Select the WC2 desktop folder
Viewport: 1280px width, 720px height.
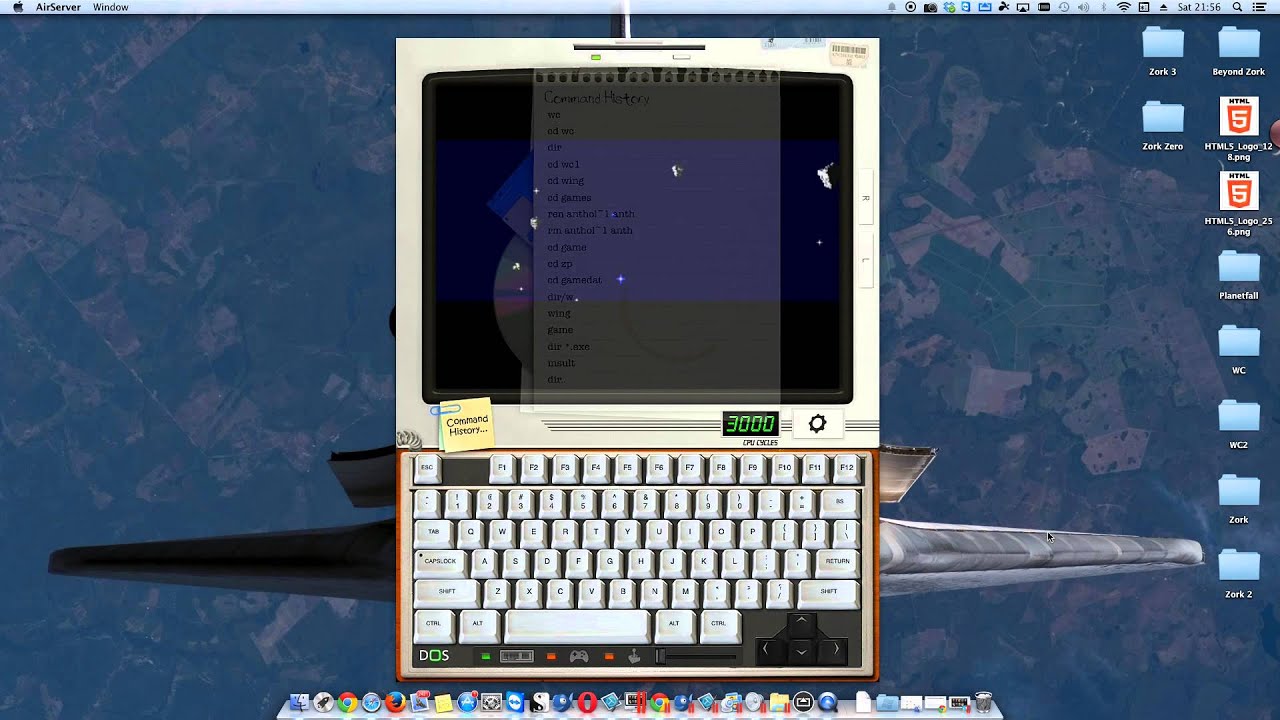coord(1238,424)
